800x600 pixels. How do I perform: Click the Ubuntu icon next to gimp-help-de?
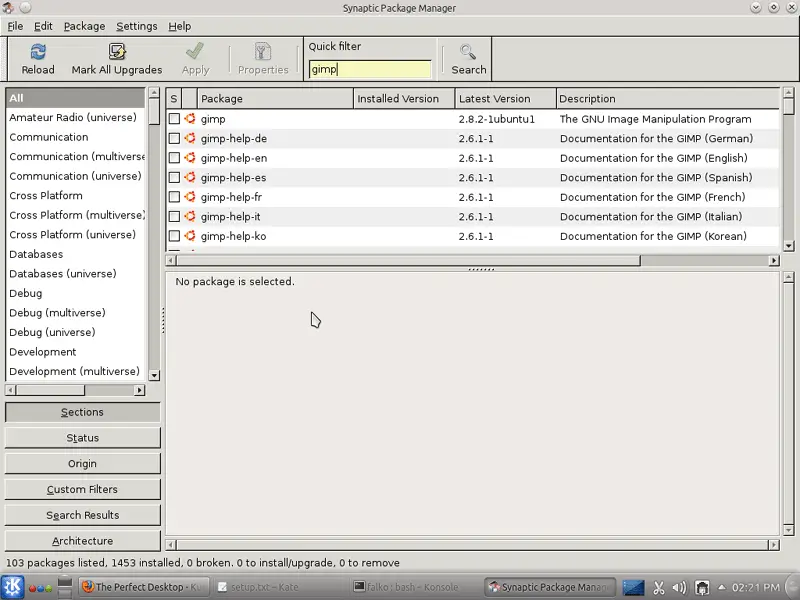[190, 138]
